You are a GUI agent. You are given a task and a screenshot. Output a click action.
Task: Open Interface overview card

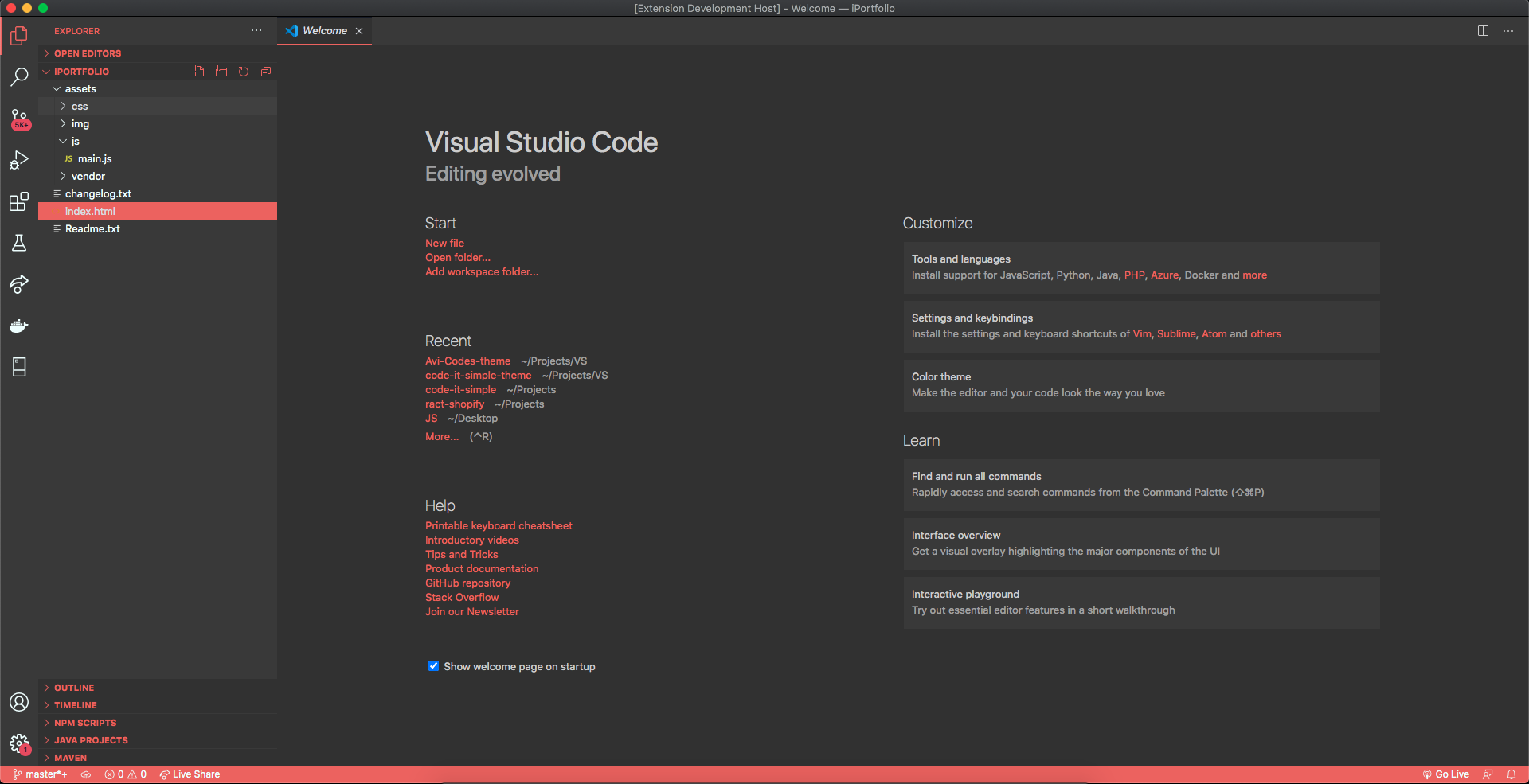click(x=1141, y=544)
